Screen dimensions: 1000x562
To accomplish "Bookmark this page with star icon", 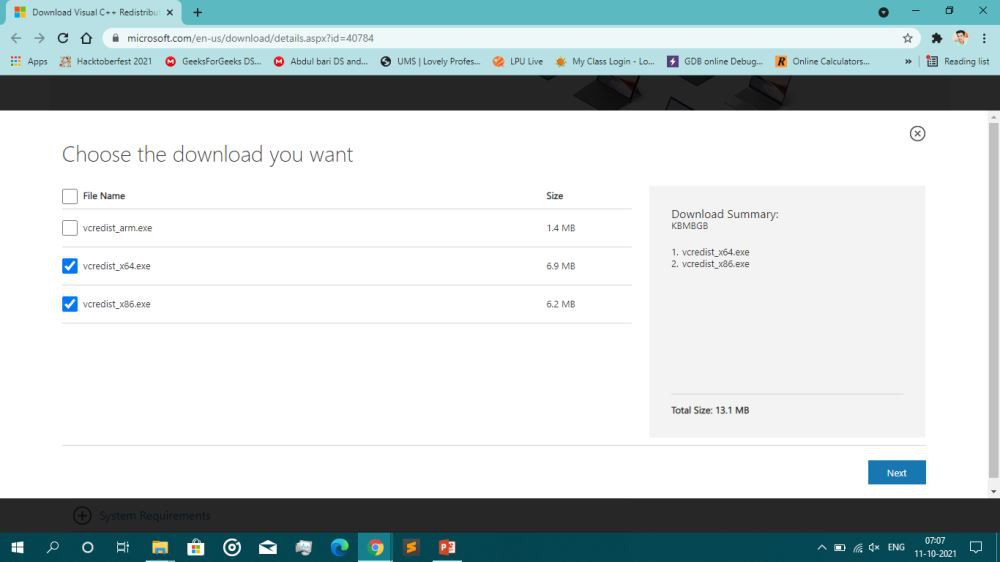I will pyautogui.click(x=908, y=38).
